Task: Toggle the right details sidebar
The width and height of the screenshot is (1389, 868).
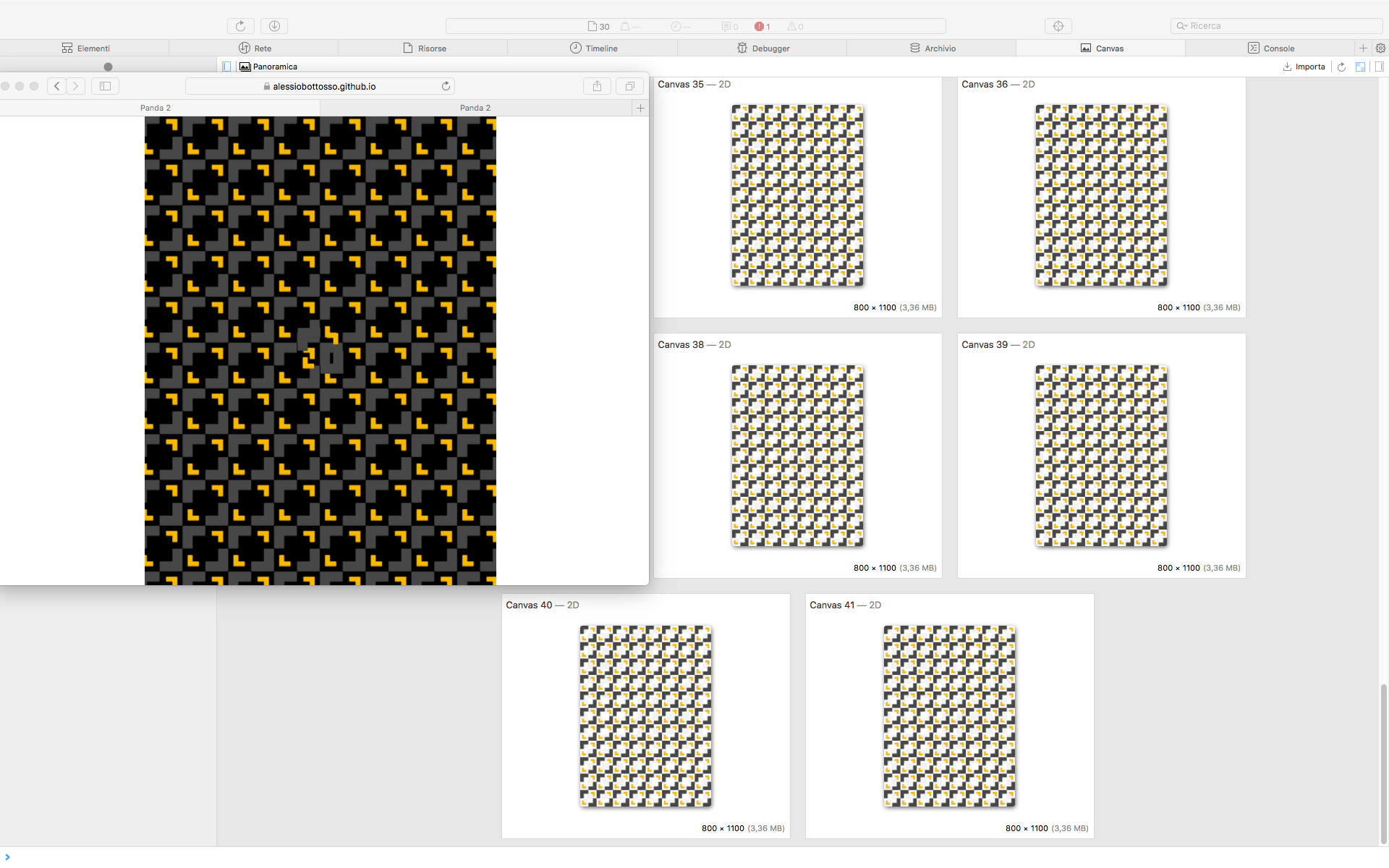Action: (x=1379, y=67)
